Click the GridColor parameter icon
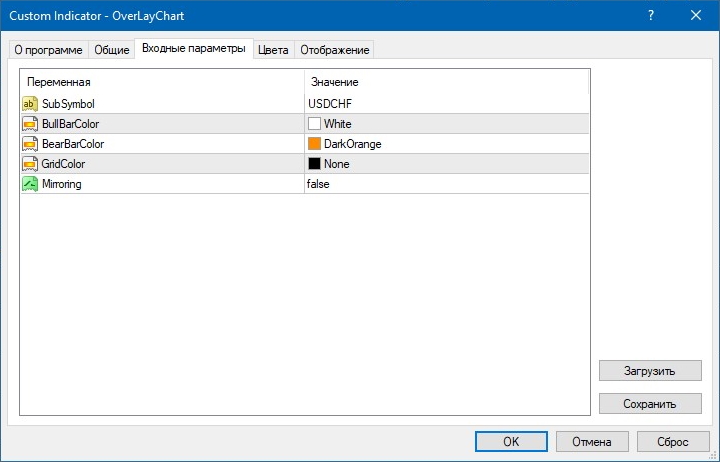Screen dimensions: 720x462 point(29,164)
